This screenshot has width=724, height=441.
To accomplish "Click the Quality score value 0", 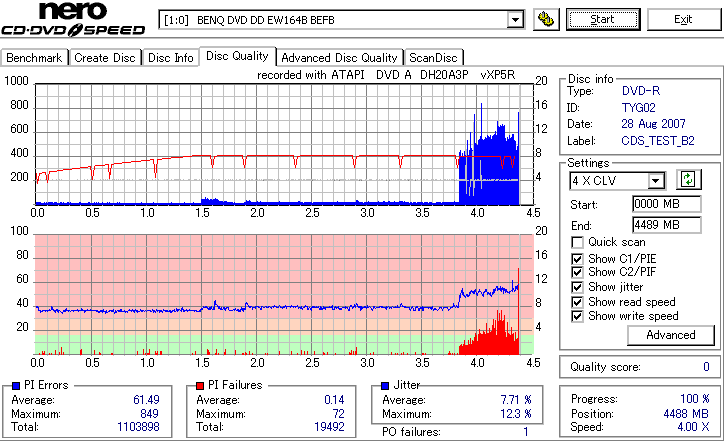I will (x=706, y=367).
